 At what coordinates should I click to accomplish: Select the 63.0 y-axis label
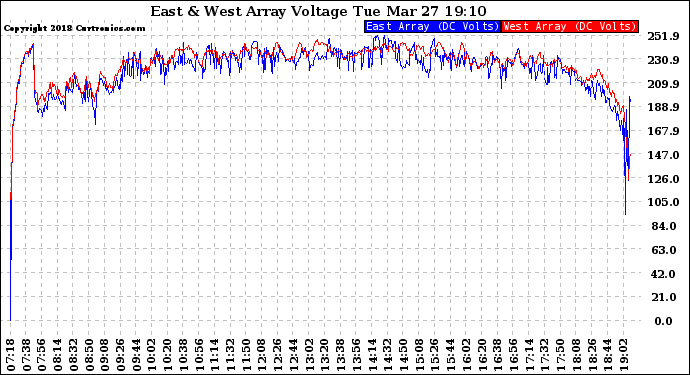664,250
